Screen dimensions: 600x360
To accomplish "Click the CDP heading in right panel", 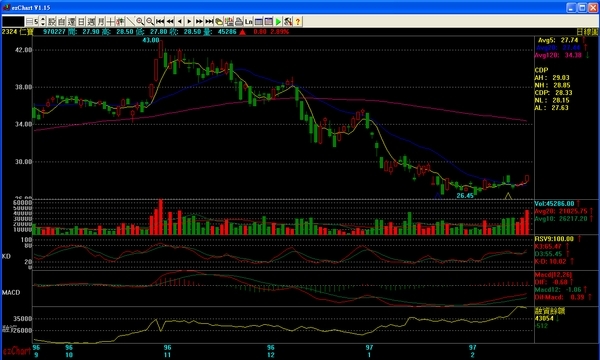I will (541, 70).
